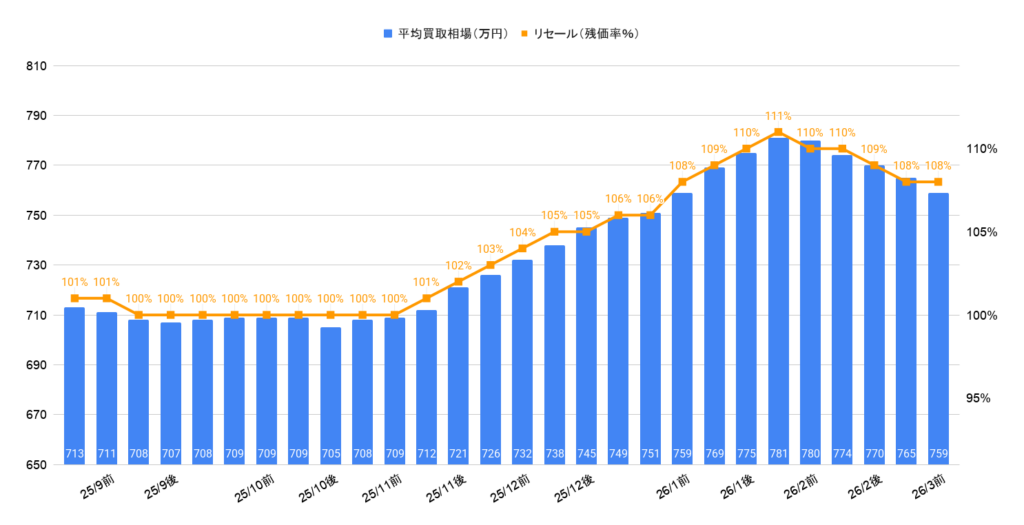This screenshot has height=525, width=1024.
Task: Click the bar labeled 769
Action: coord(714,316)
